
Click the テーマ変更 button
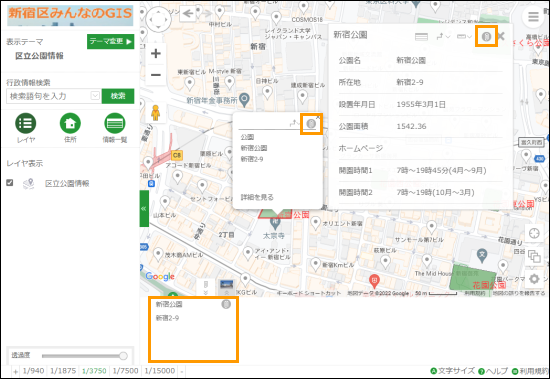pos(110,41)
